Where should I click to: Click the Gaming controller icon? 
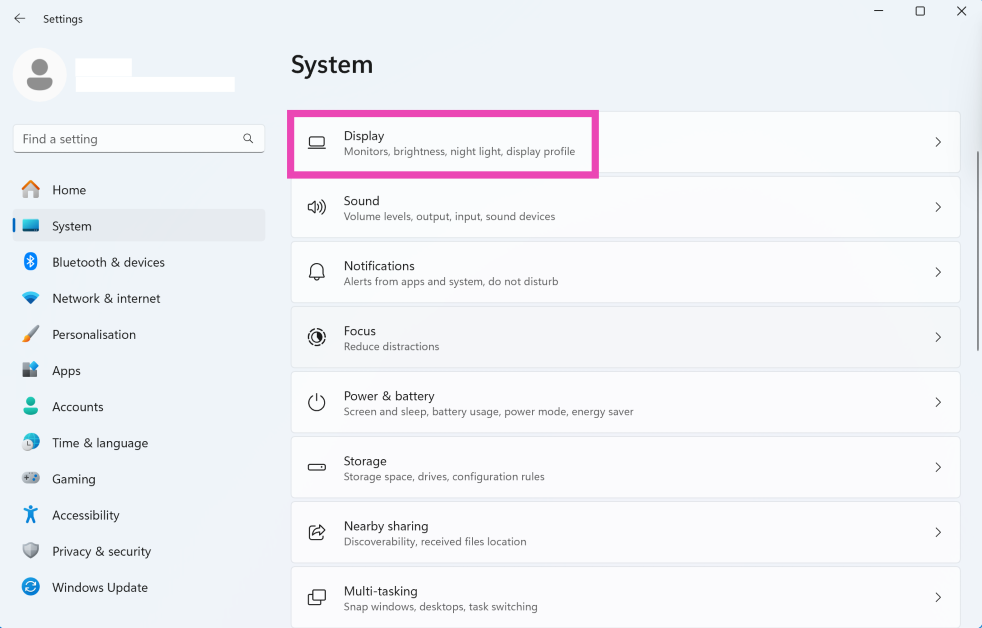[31, 479]
